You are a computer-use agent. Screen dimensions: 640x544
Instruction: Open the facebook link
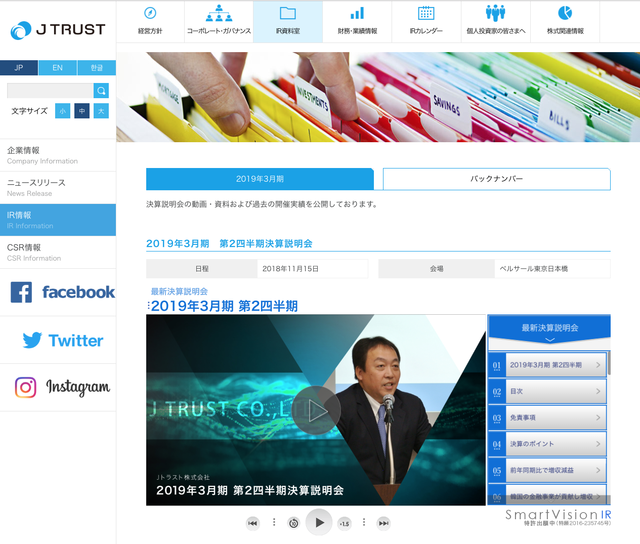tap(62, 292)
